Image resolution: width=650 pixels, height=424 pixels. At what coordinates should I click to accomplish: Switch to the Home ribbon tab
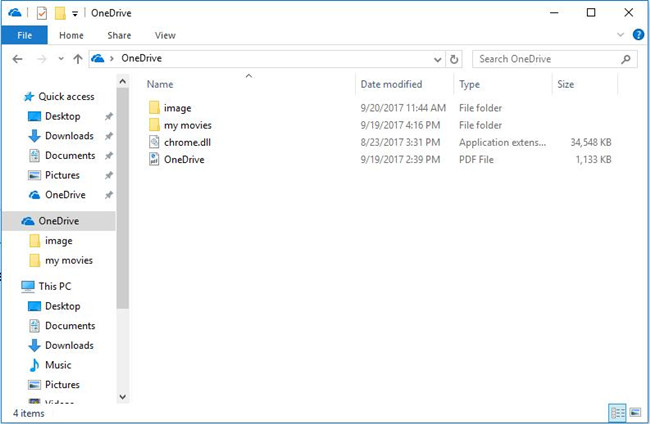(71, 36)
